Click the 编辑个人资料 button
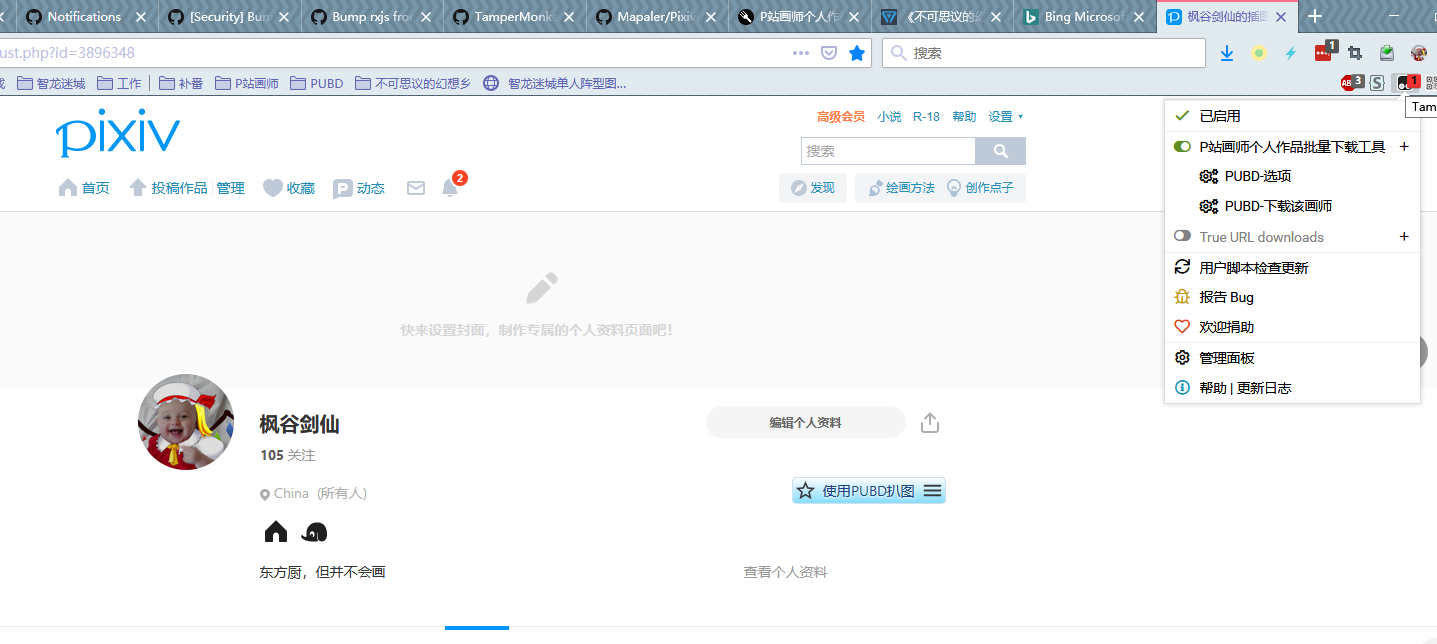1437x644 pixels. [805, 422]
